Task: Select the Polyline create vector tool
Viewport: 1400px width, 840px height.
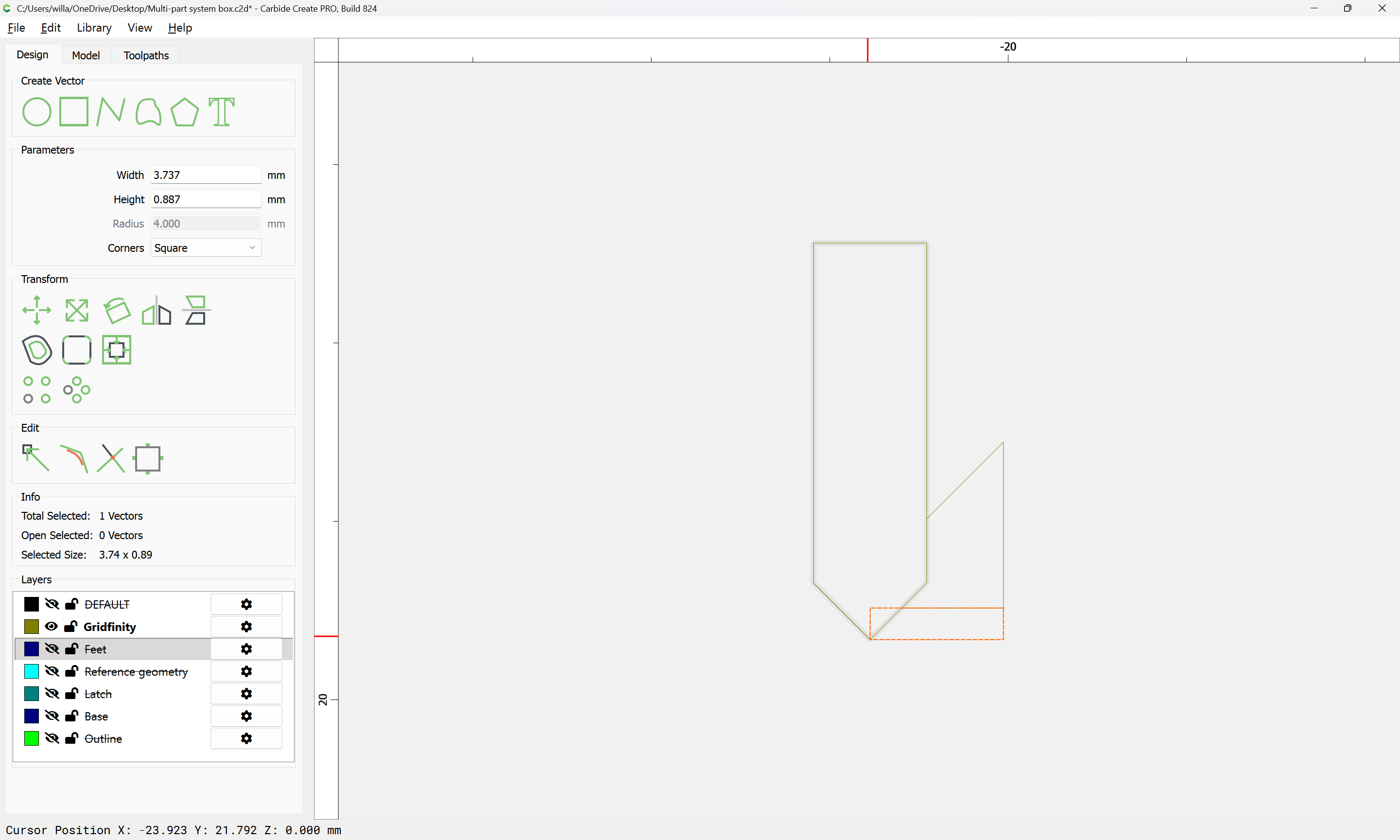Action: (x=110, y=111)
